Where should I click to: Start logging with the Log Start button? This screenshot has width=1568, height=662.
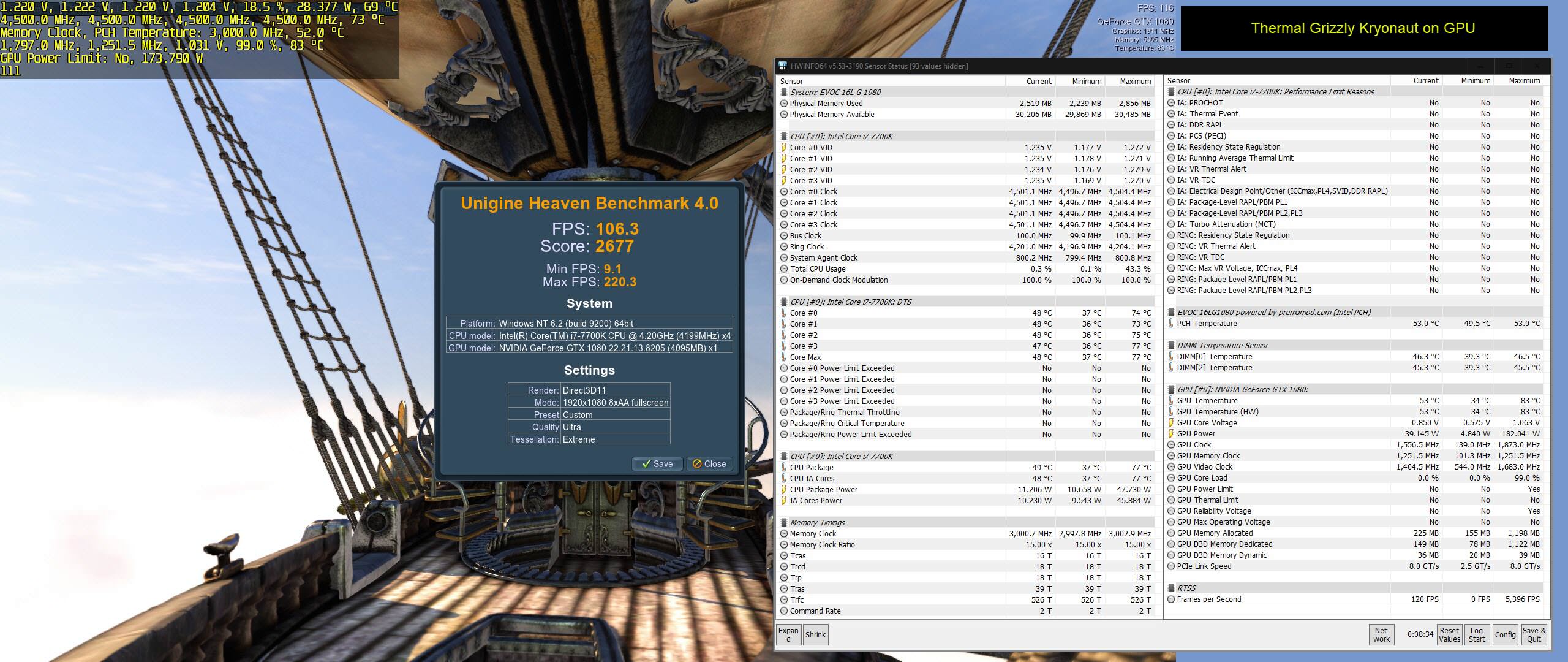pyautogui.click(x=1477, y=634)
